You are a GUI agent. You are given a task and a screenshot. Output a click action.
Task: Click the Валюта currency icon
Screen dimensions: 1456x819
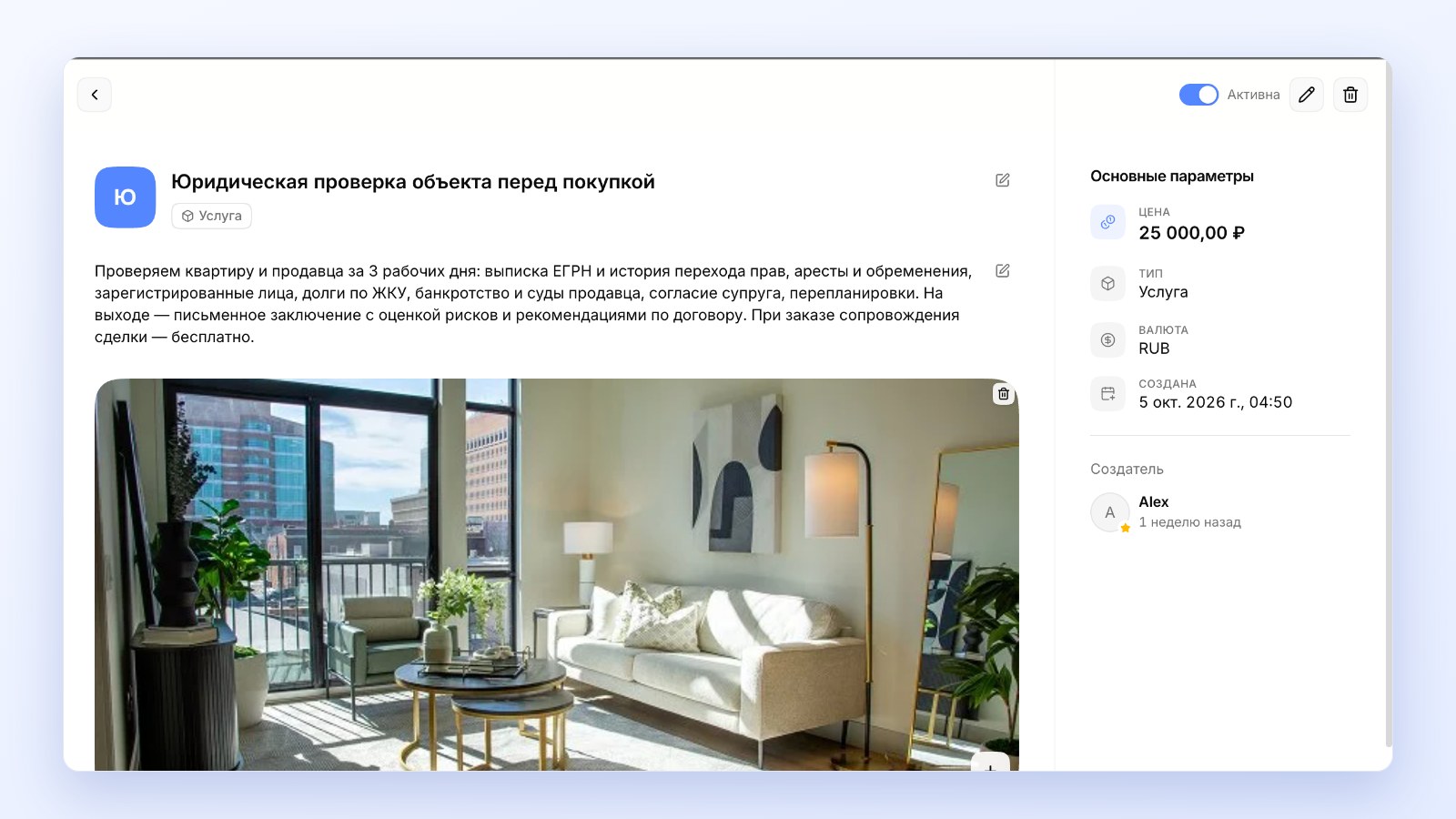click(1107, 339)
